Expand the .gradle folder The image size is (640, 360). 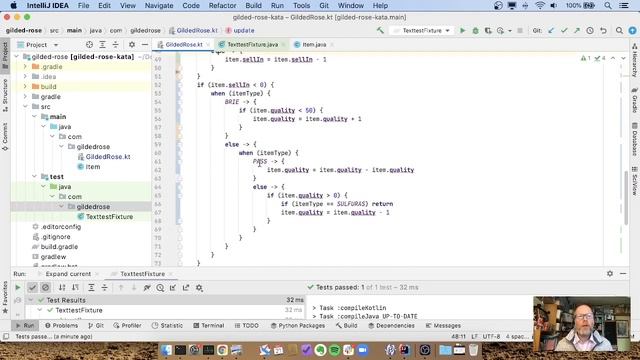click(25, 67)
